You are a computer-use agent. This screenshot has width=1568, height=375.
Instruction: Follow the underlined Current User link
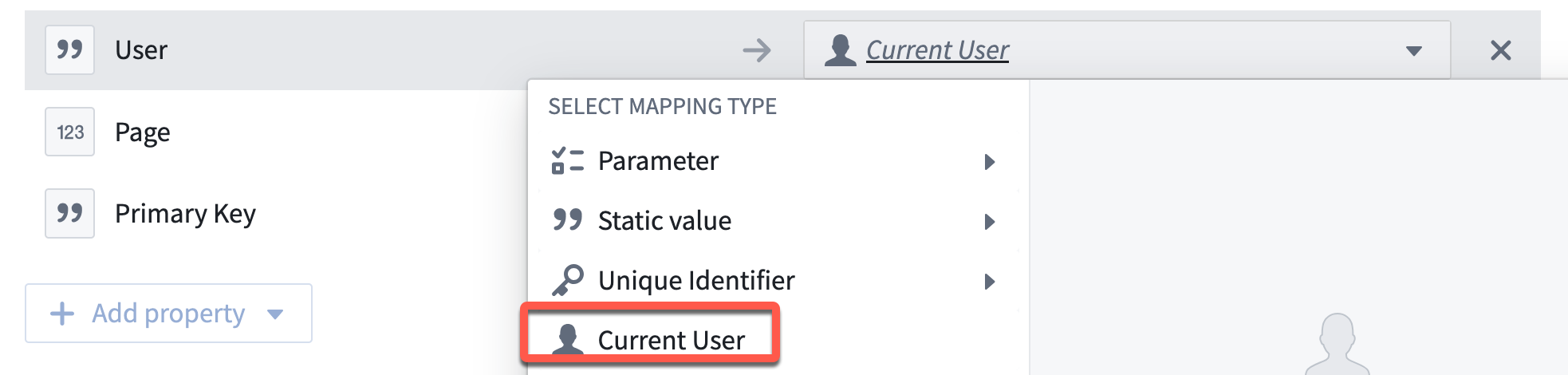pyautogui.click(x=937, y=49)
